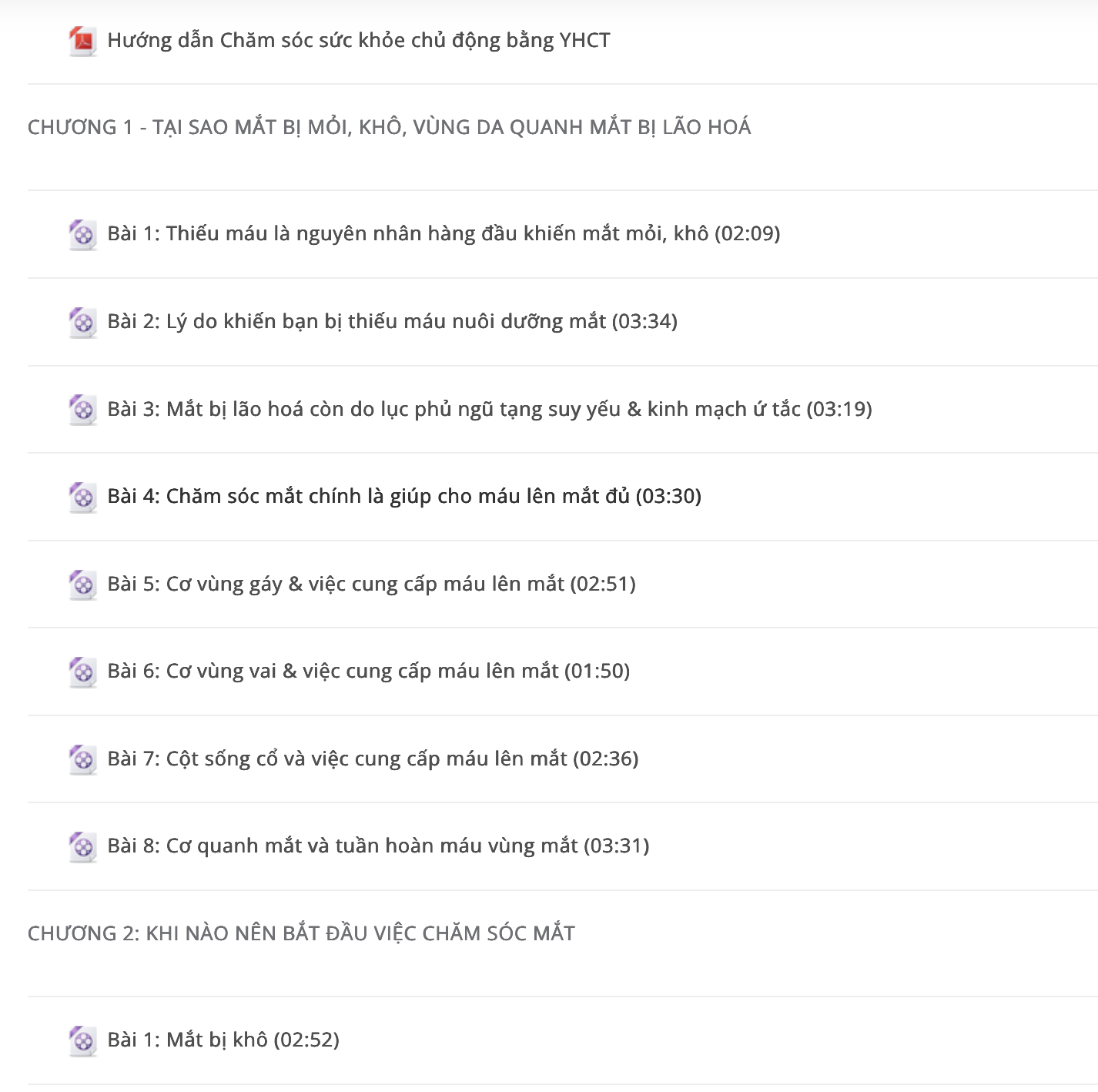Image resolution: width=1098 pixels, height=1092 pixels.
Task: Click the video icon for Bài 5 vùng gáy
Action: (82, 585)
